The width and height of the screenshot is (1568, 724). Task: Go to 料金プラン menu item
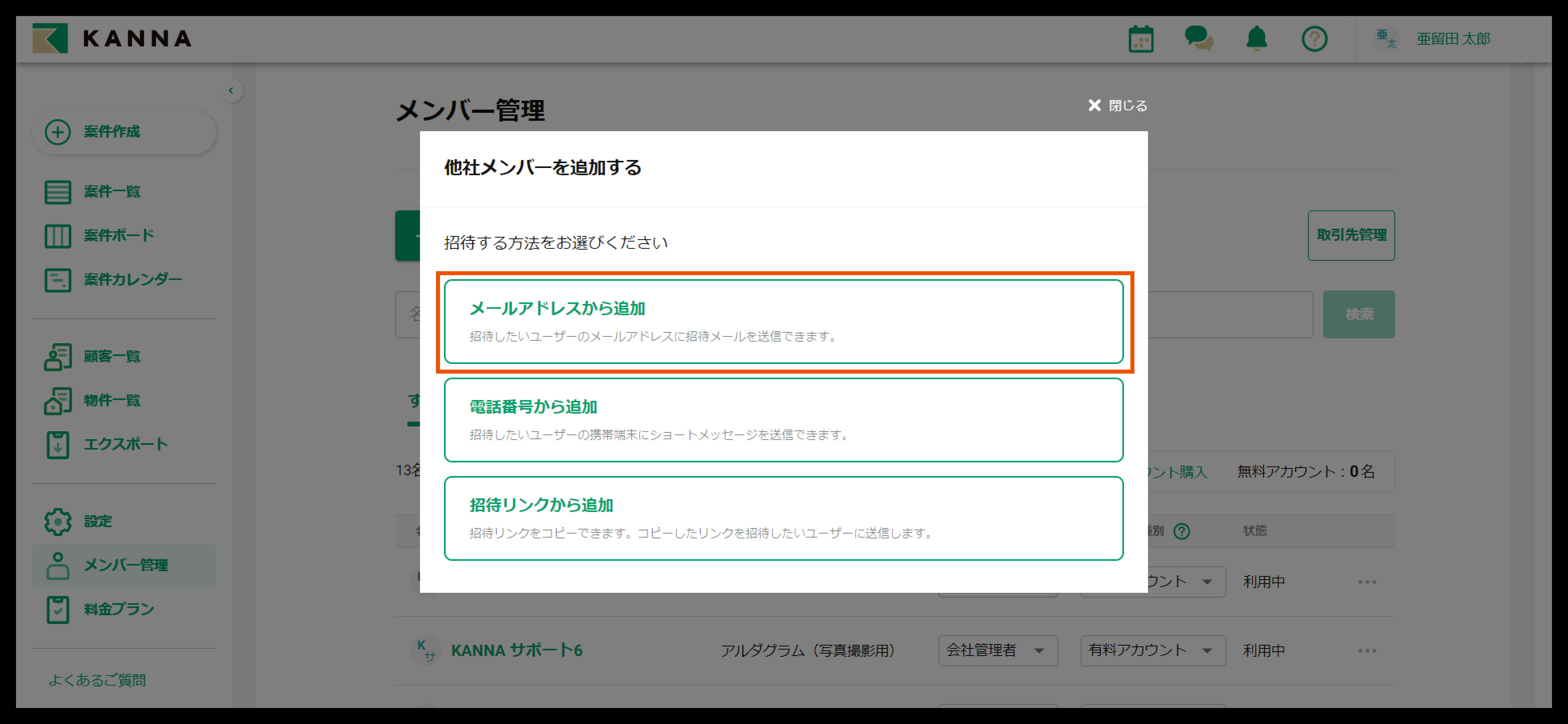[119, 609]
